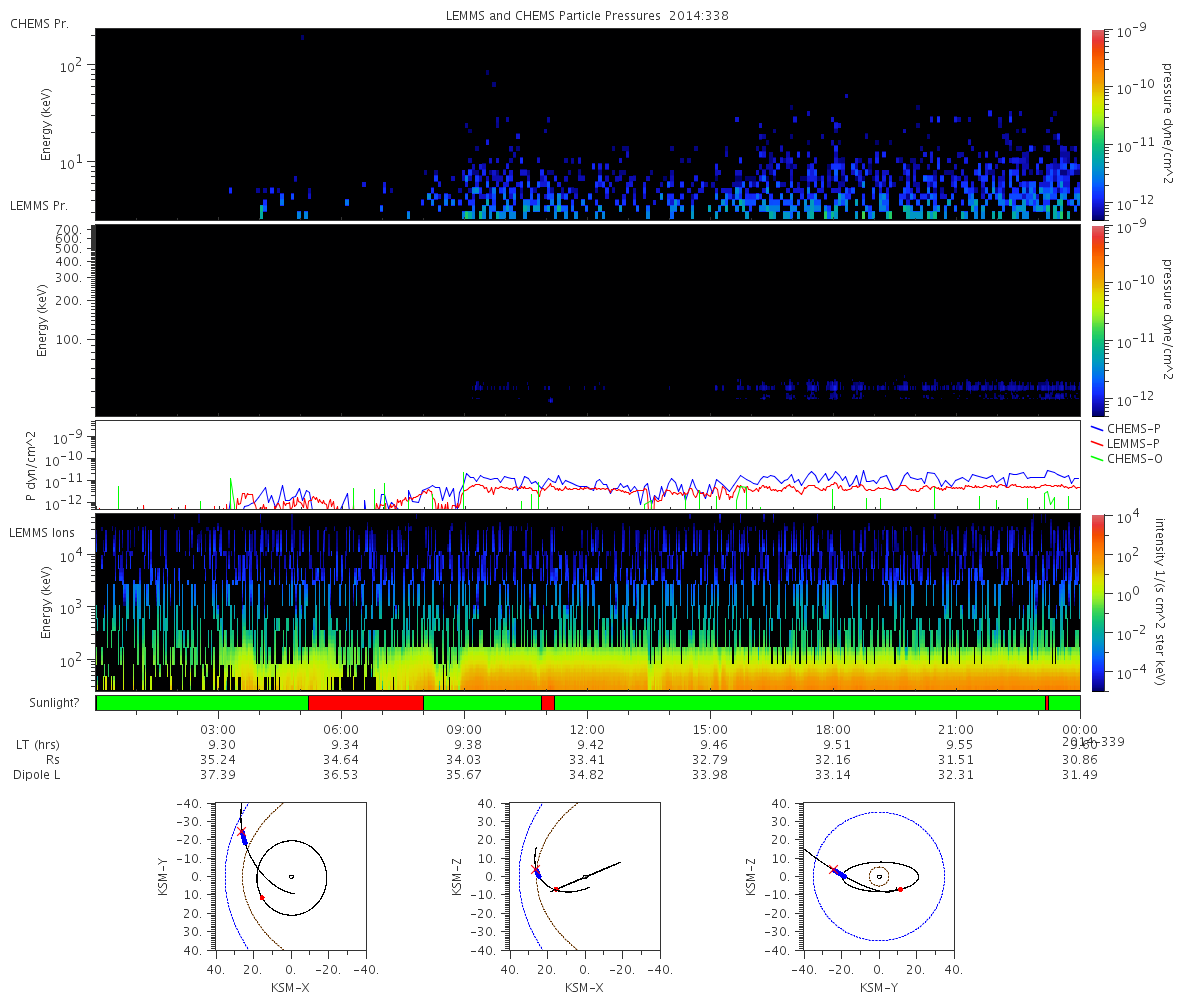Click the LEMMS pressure color scale bar
The height and width of the screenshot is (1000, 1200).
coord(1098,320)
